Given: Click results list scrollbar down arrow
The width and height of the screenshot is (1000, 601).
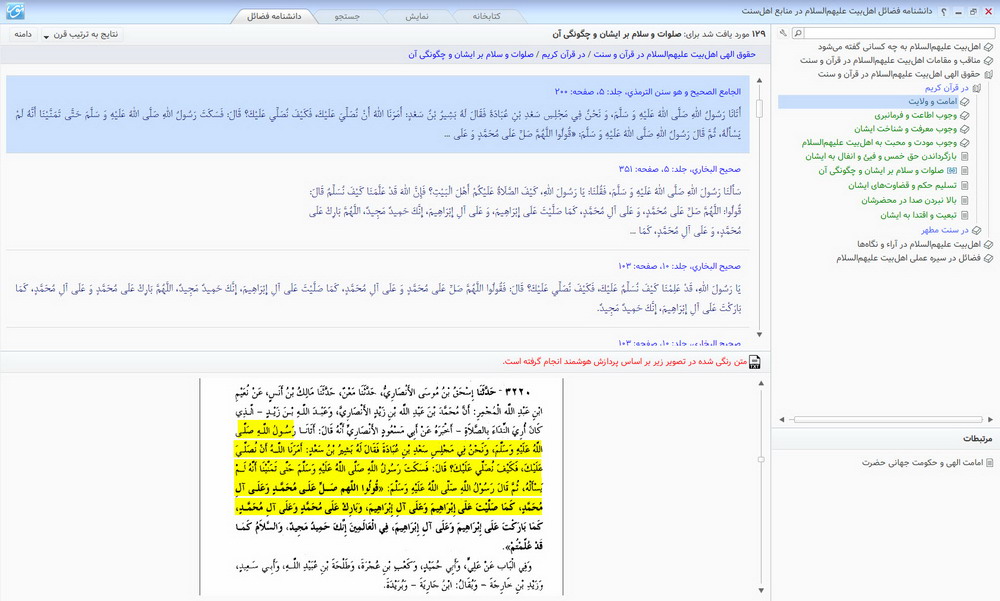Looking at the screenshot, I should click(x=759, y=334).
